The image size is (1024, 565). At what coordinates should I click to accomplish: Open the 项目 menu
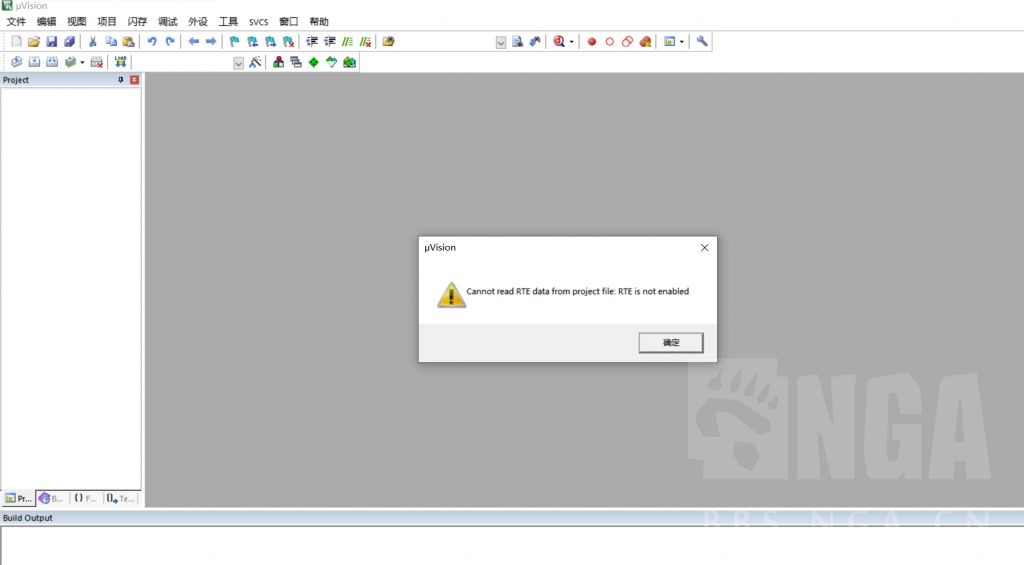click(106, 22)
